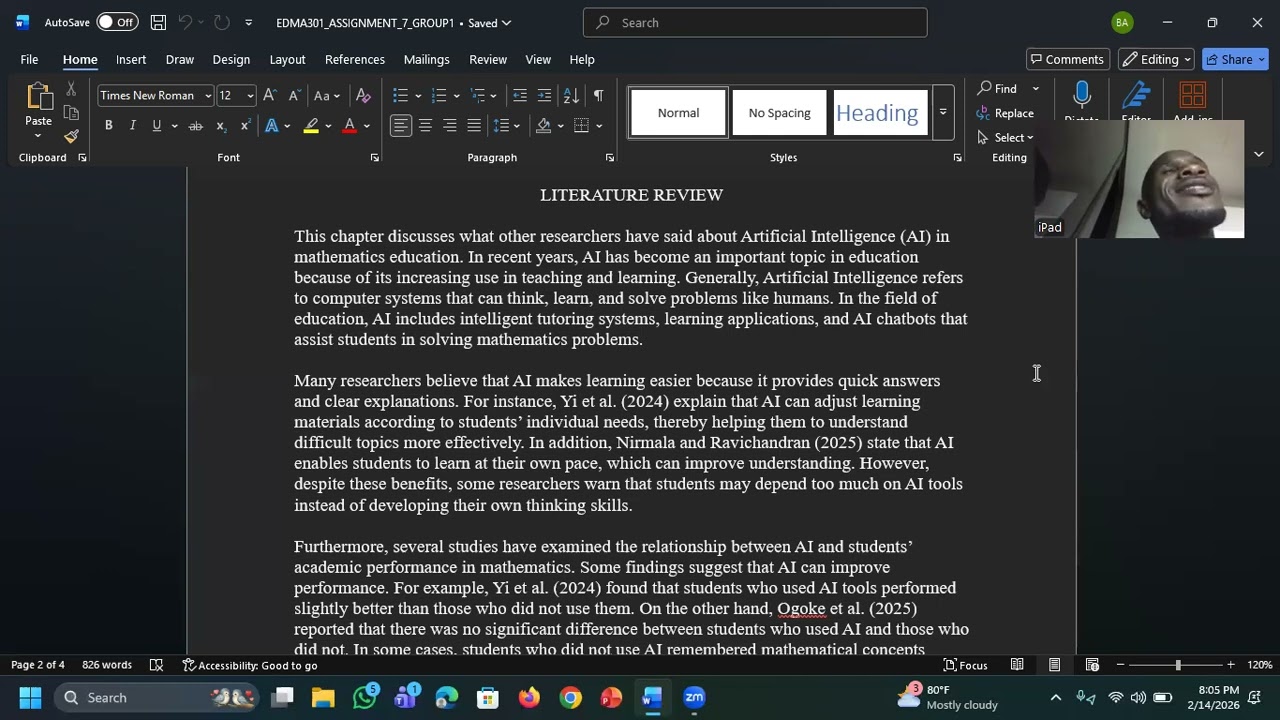This screenshot has height=720, width=1280.
Task: Click the Cut scissors icon
Action: [x=71, y=90]
